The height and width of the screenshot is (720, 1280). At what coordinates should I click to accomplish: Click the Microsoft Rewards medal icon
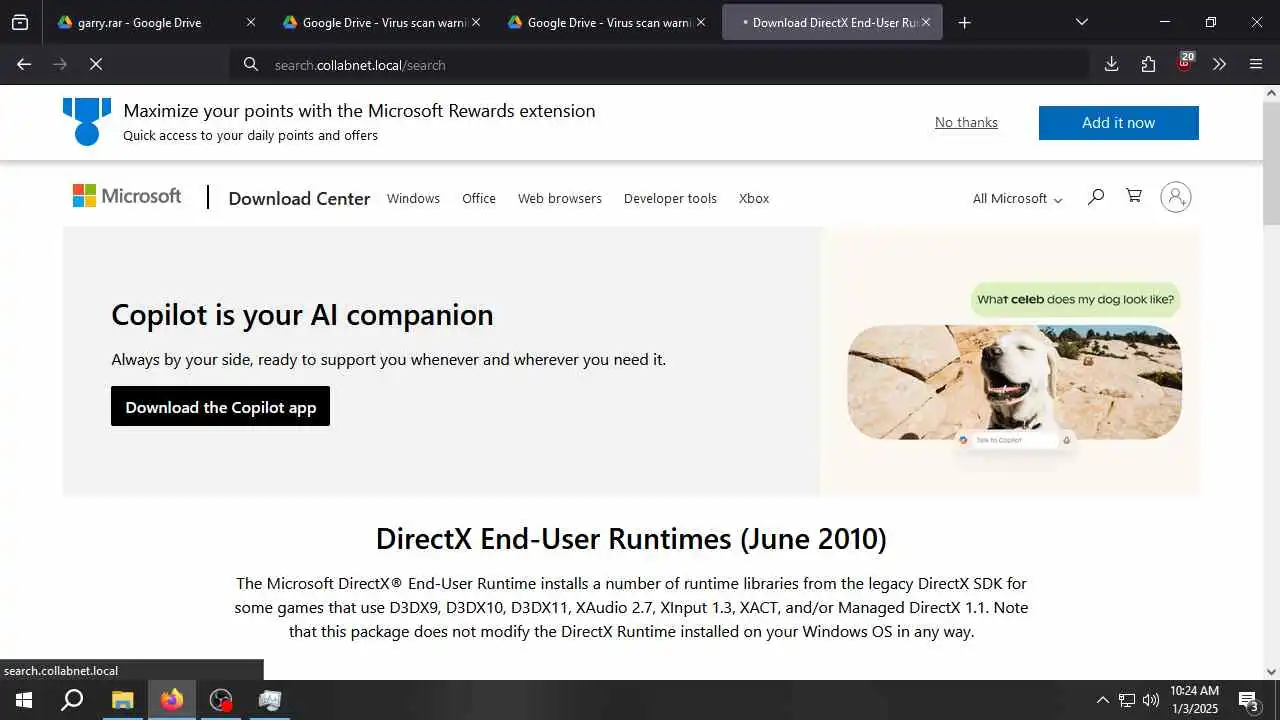point(87,121)
